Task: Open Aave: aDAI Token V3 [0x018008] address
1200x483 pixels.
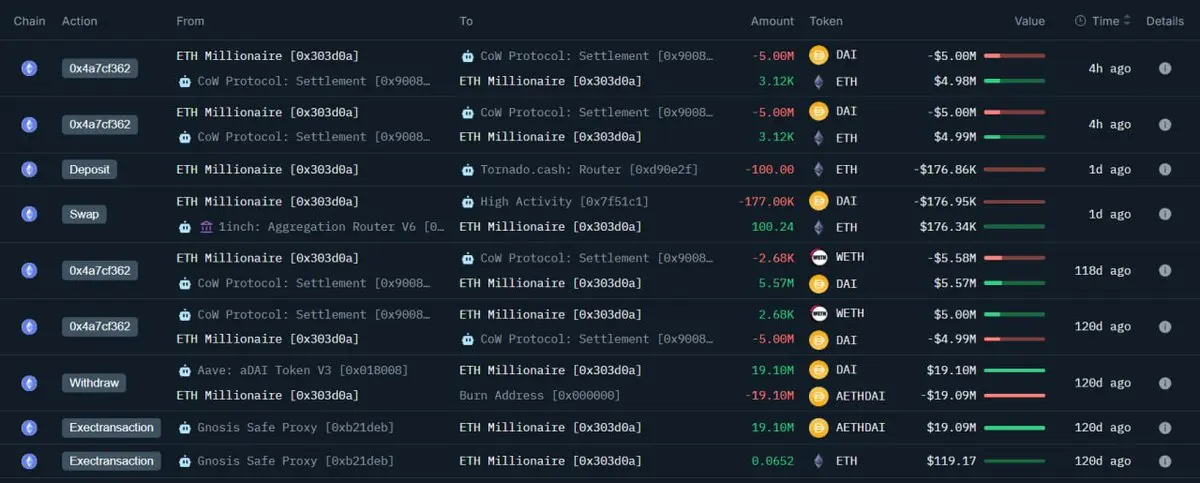Action: click(303, 370)
